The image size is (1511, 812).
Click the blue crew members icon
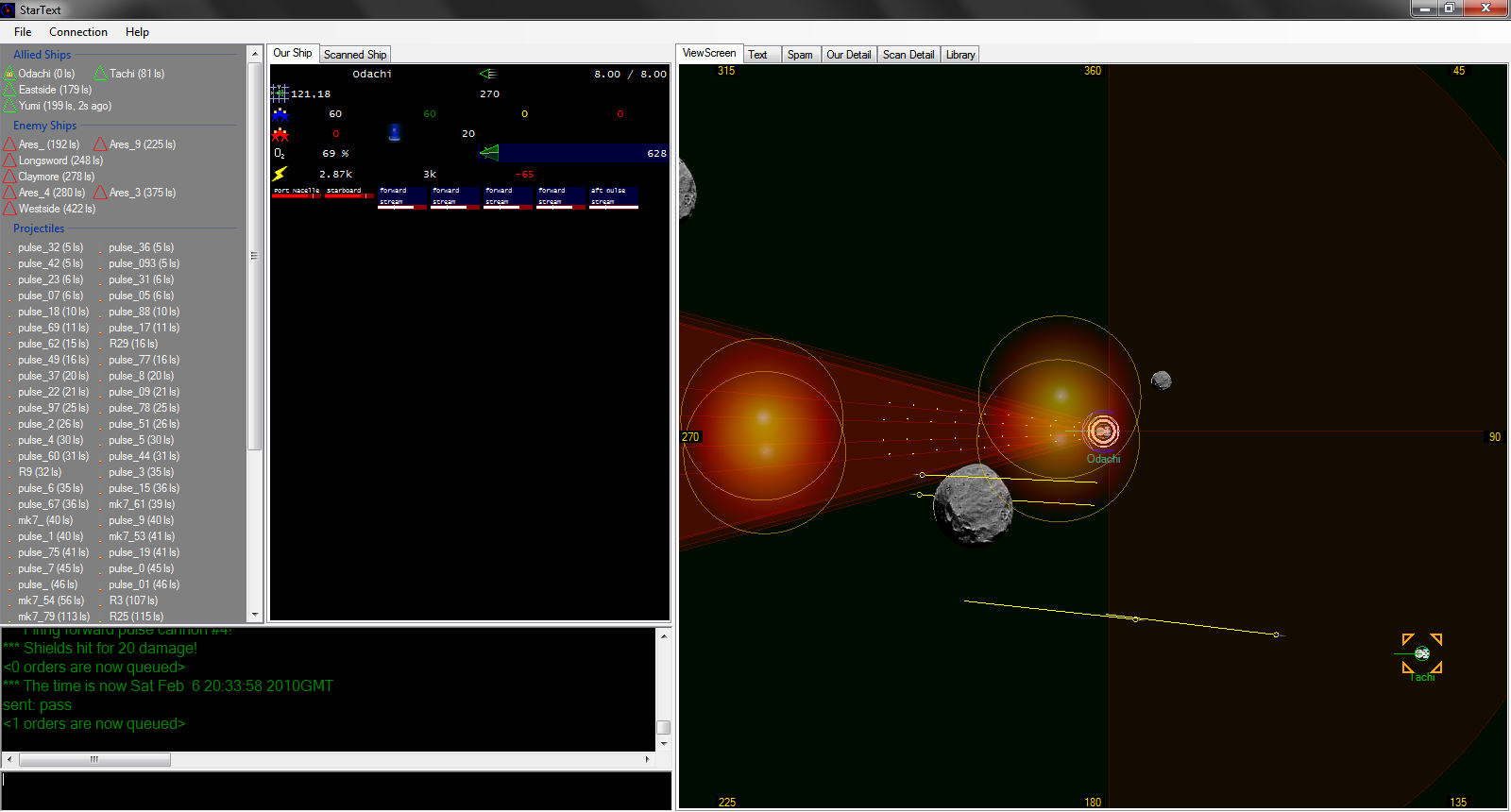pyautogui.click(x=280, y=114)
